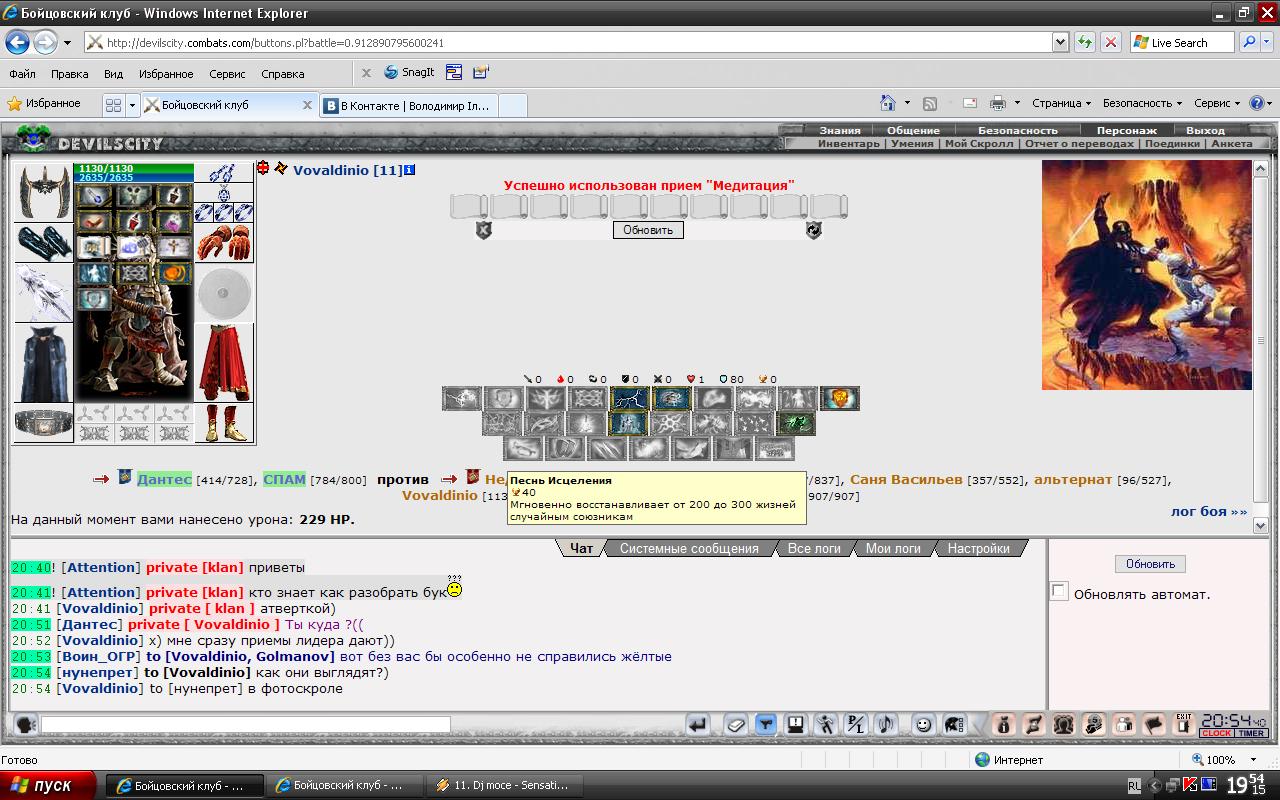The height and width of the screenshot is (800, 1280).
Task: Click the helmet list icon in chat bar
Action: click(954, 724)
